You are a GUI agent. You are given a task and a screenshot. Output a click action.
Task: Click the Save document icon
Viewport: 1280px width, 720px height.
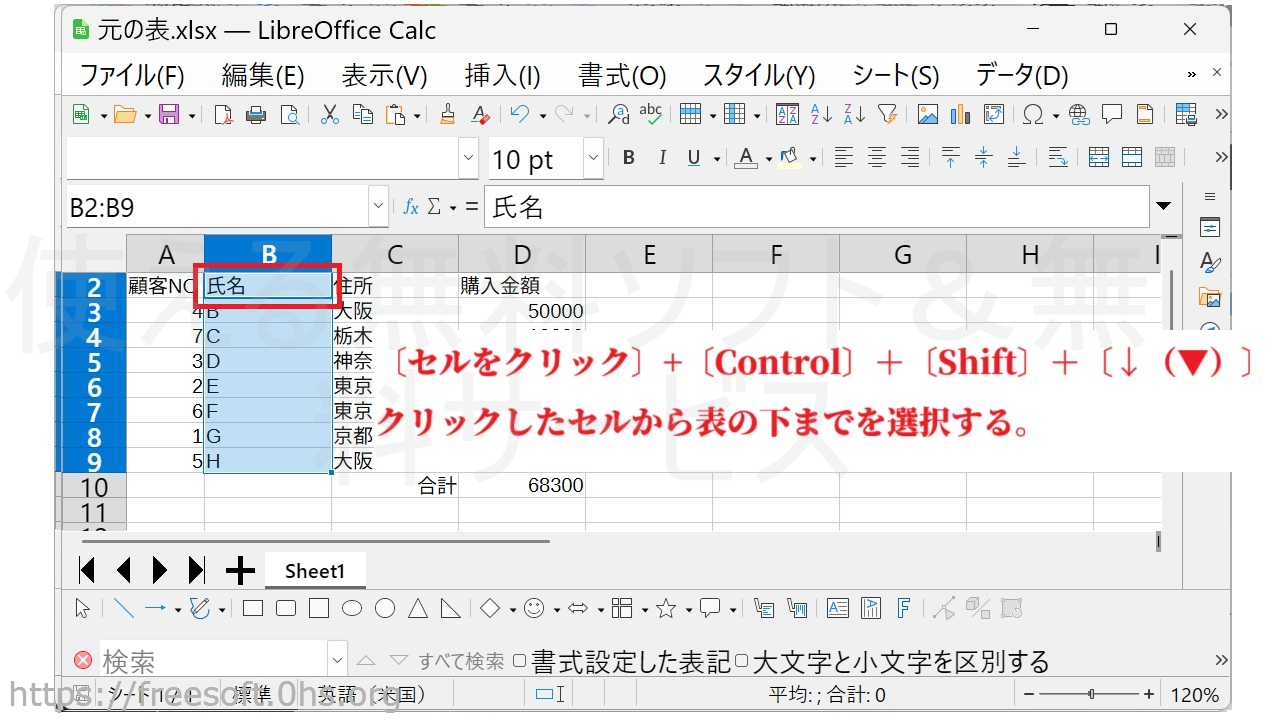coord(169,114)
